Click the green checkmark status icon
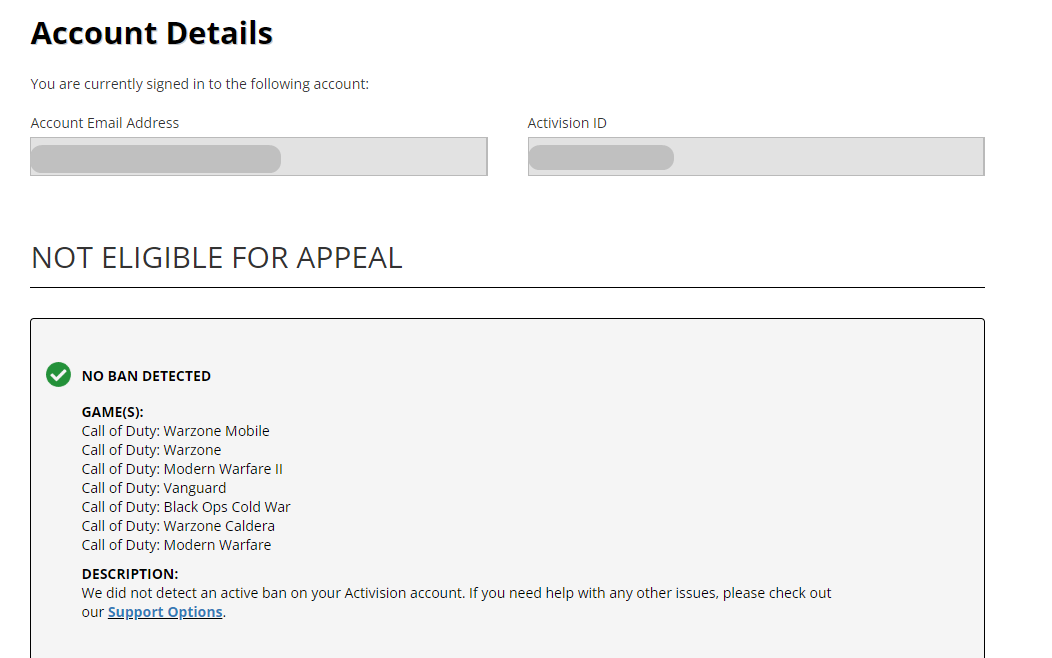The image size is (1052, 658). (x=59, y=375)
